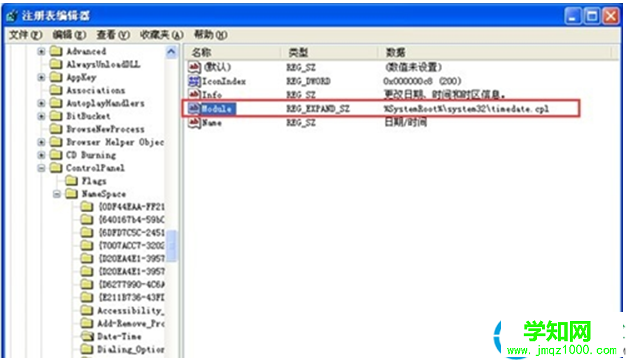Select the Module value name
Screen dimensions: 628x362
pos(218,109)
